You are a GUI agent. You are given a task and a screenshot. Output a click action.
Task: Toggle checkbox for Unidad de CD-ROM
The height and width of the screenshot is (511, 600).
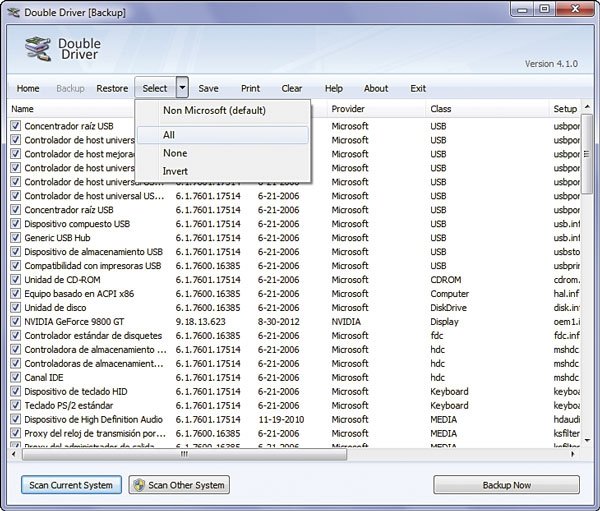(x=15, y=279)
